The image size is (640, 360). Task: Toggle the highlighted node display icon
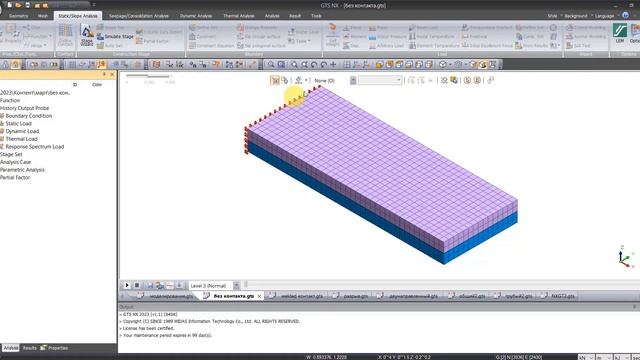point(101,64)
